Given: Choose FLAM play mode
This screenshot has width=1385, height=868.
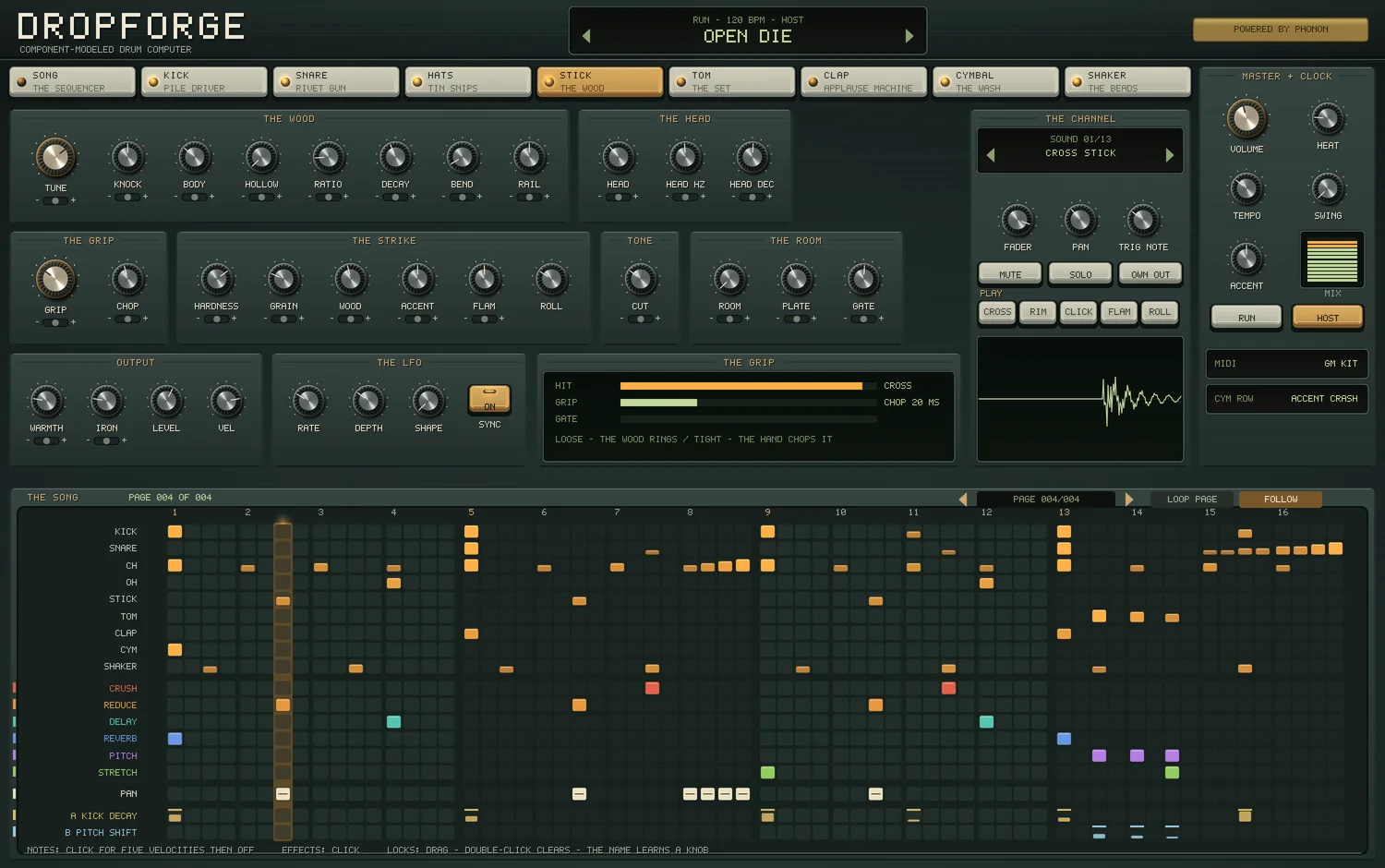Looking at the screenshot, I should [1119, 312].
